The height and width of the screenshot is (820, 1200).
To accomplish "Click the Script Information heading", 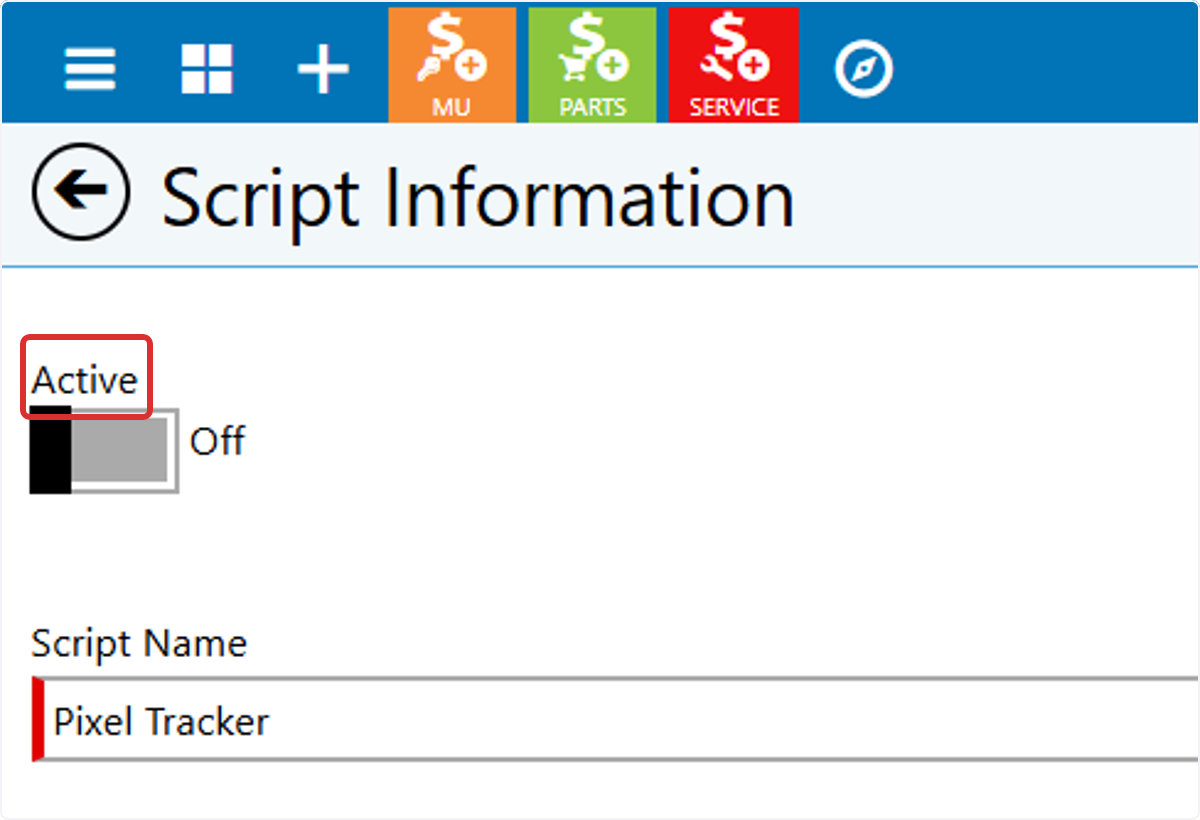I will tap(478, 198).
